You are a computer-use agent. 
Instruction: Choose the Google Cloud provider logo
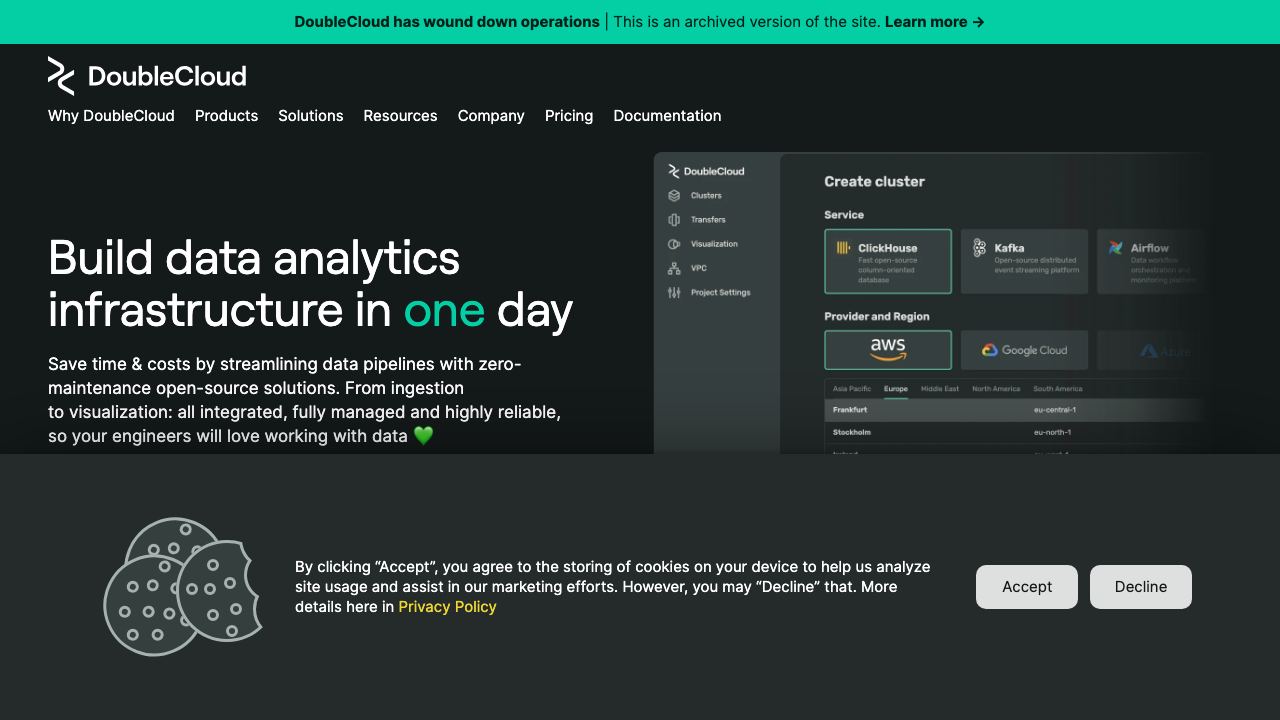point(1024,350)
